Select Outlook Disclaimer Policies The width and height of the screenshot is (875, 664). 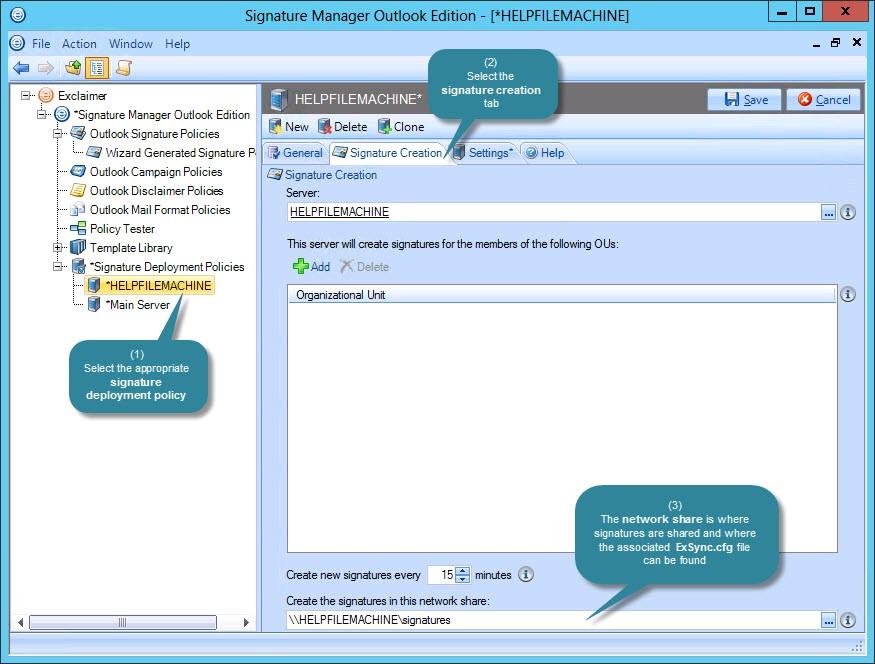point(156,190)
